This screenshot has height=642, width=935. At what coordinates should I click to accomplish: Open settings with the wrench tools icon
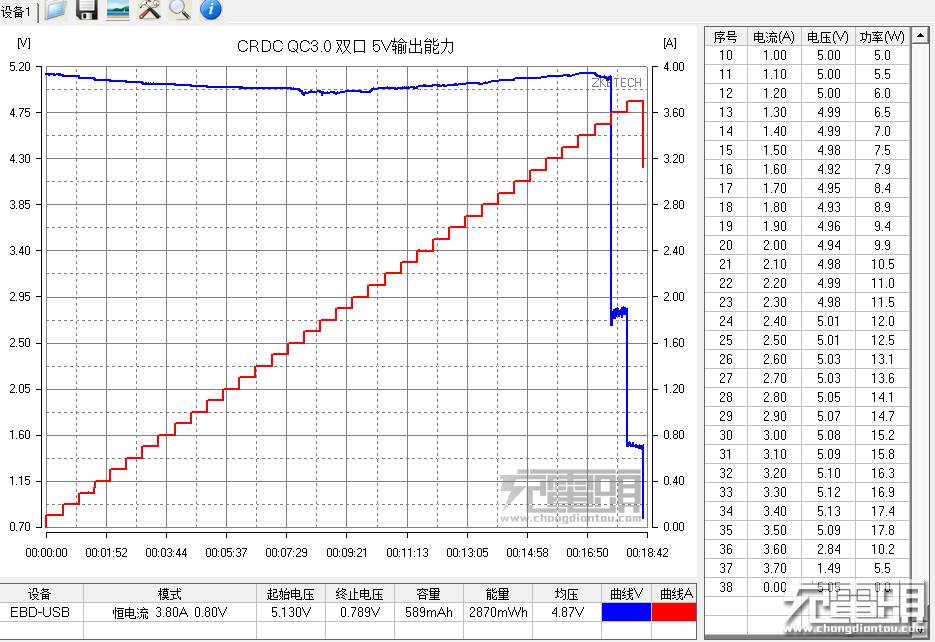pyautogui.click(x=149, y=10)
